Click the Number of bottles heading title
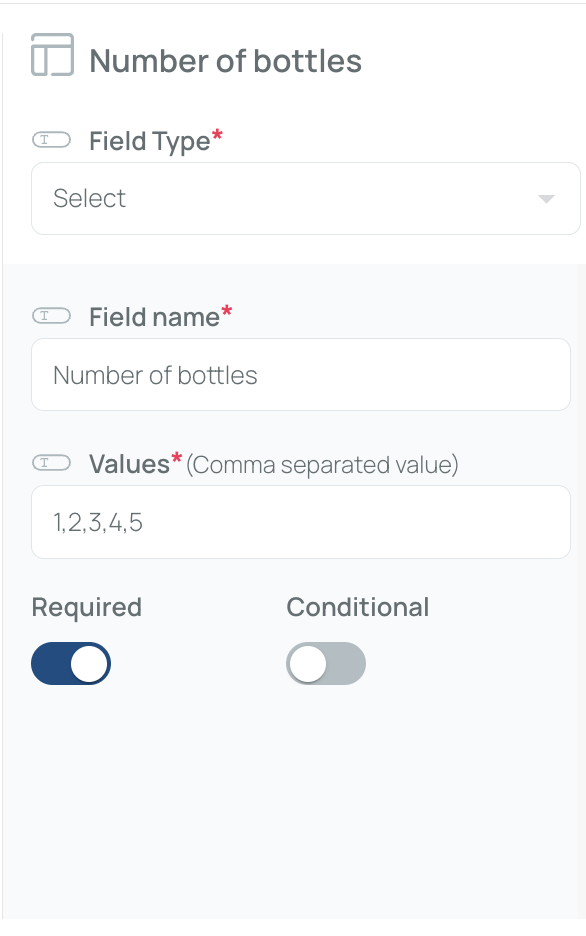This screenshot has height=936, width=586. pyautogui.click(x=226, y=61)
